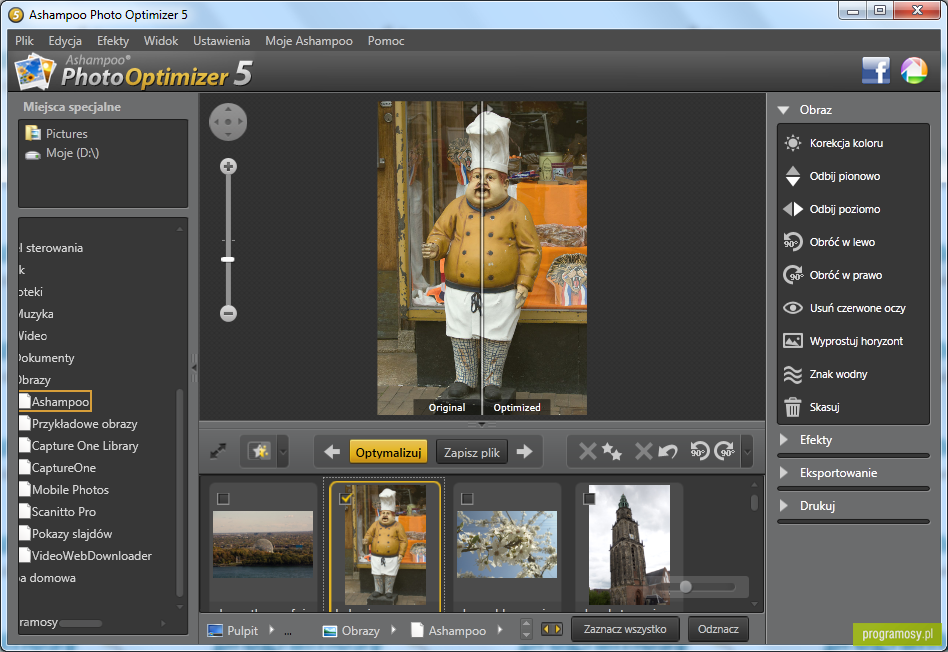Screen dimensions: 948x652
Task: Click the Skasuj trash can icon
Action: tap(792, 407)
